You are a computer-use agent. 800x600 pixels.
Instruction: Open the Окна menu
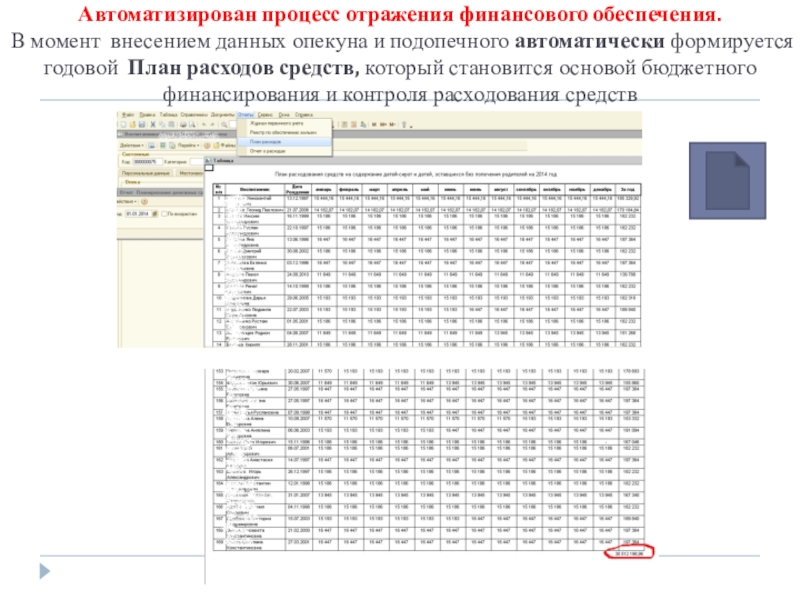[284, 115]
